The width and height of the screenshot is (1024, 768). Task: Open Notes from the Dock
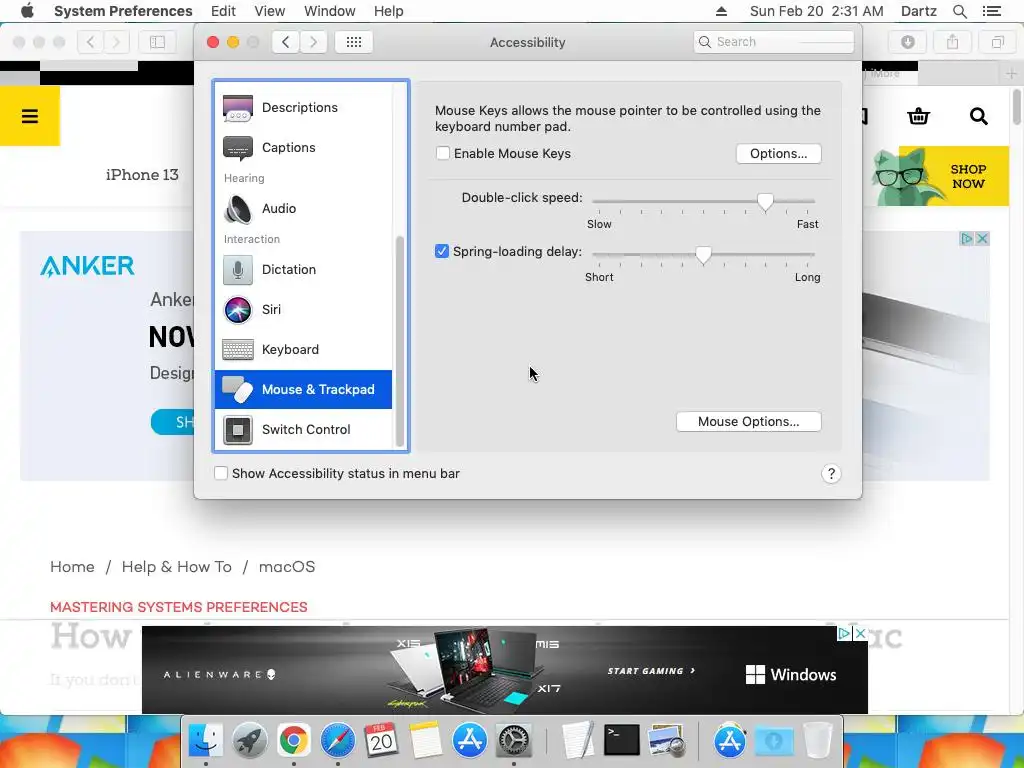point(425,740)
